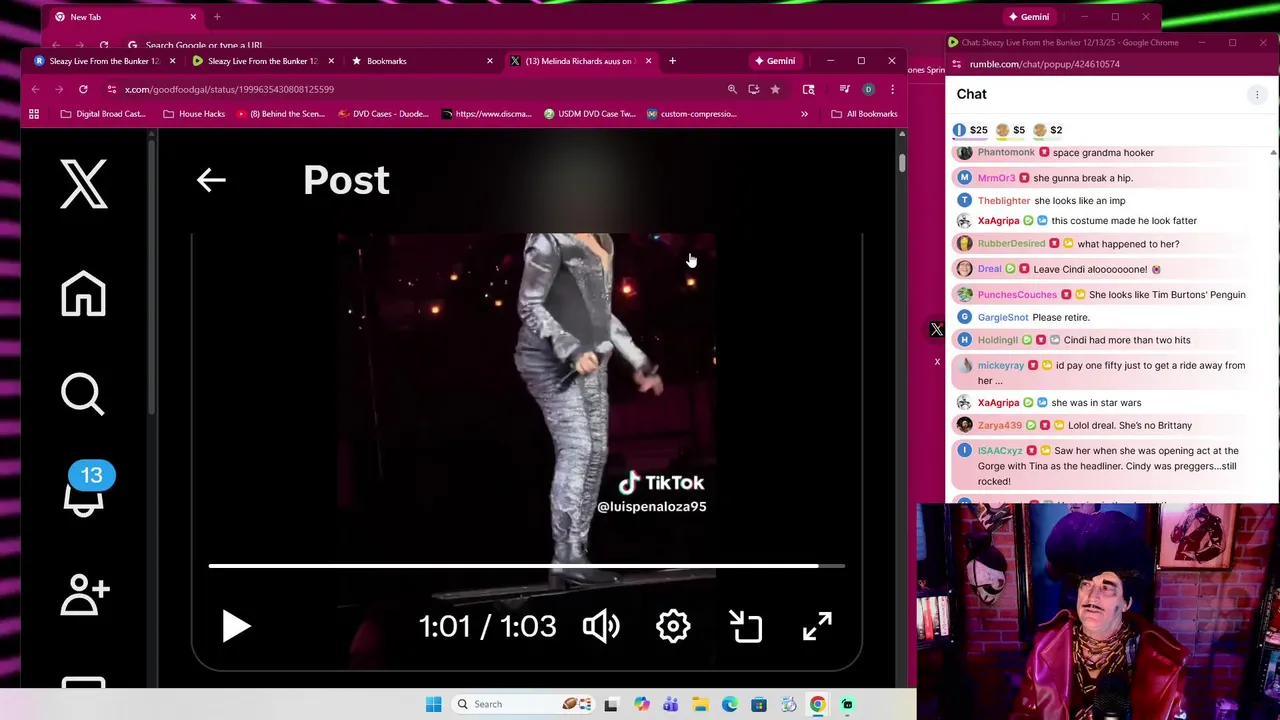The image size is (1280, 720).
Task: Open File Explorer from the taskbar
Action: (700, 704)
